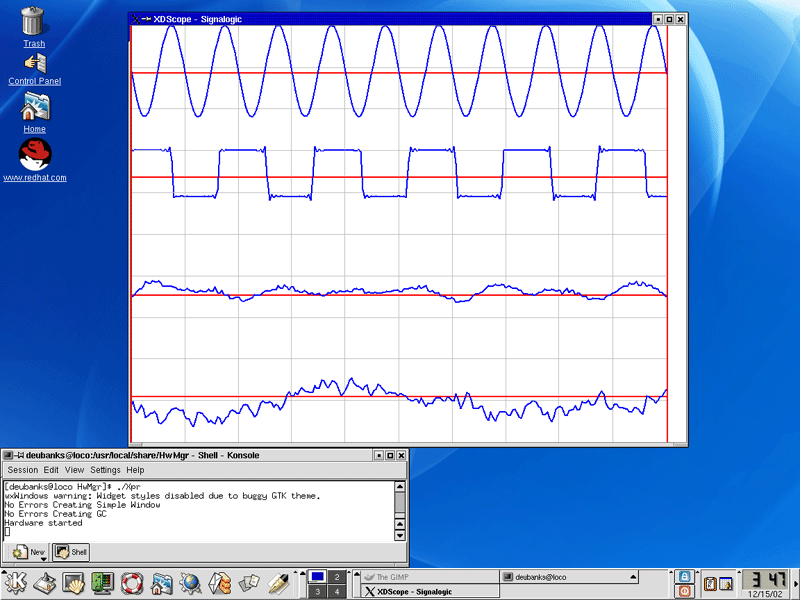
Task: Click the wxWindows warning line in Konsole
Action: click(x=162, y=495)
